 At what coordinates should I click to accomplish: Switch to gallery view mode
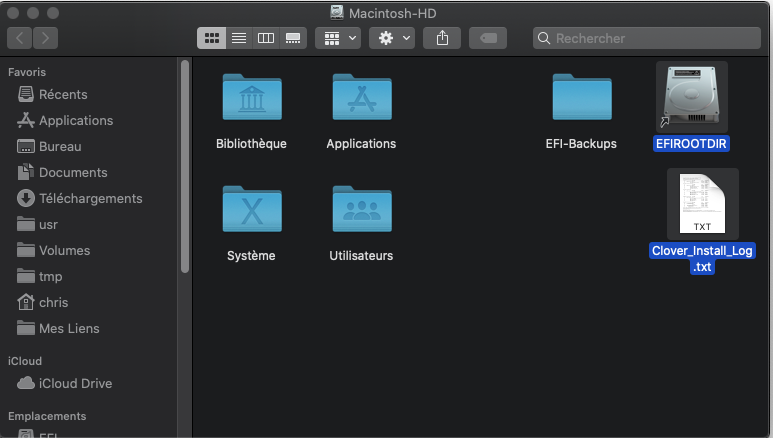[293, 38]
